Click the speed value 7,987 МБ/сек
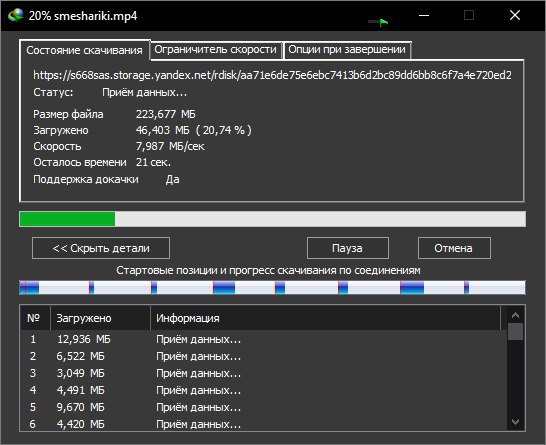 [x=170, y=146]
